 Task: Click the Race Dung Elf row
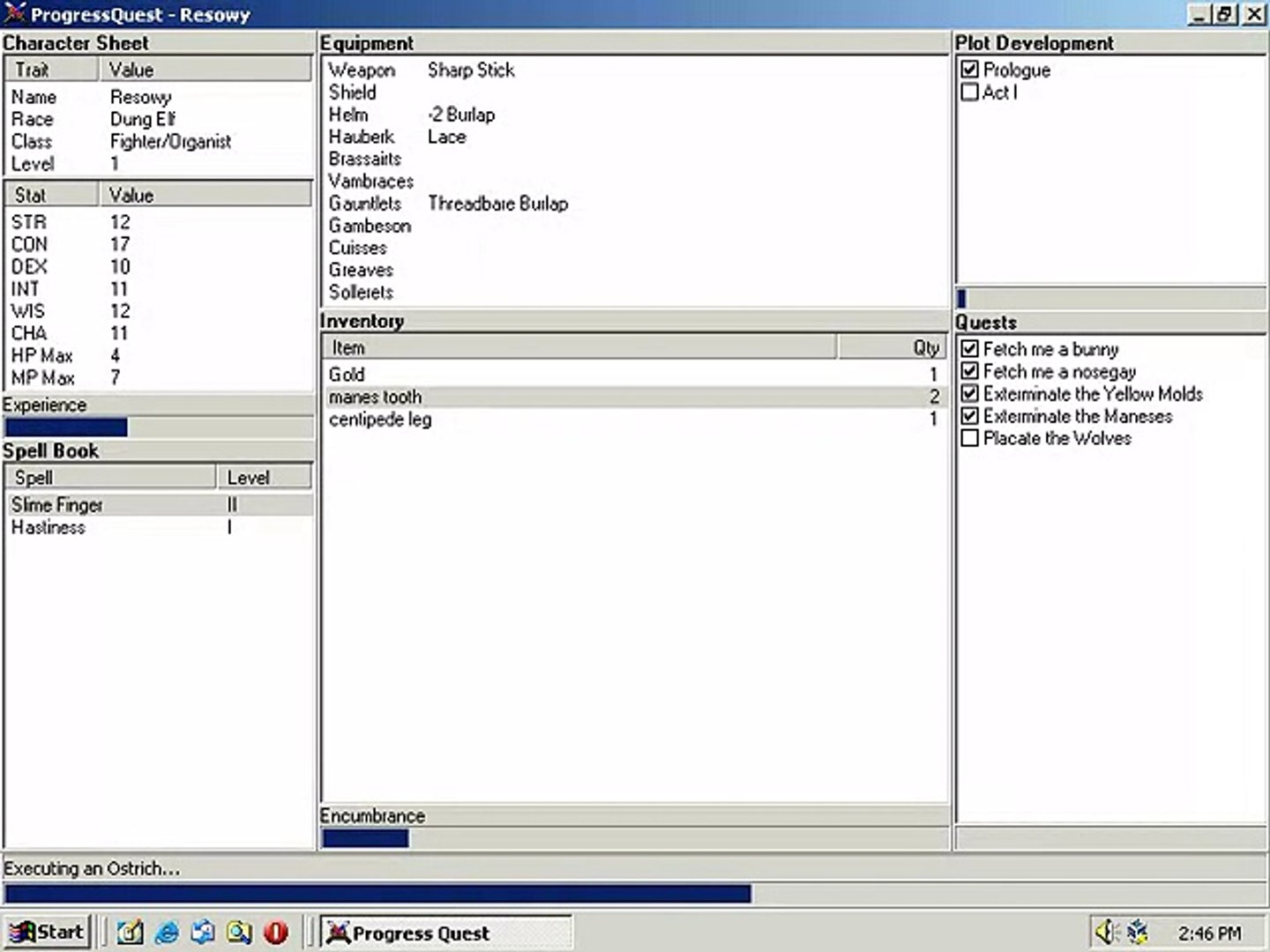click(160, 119)
